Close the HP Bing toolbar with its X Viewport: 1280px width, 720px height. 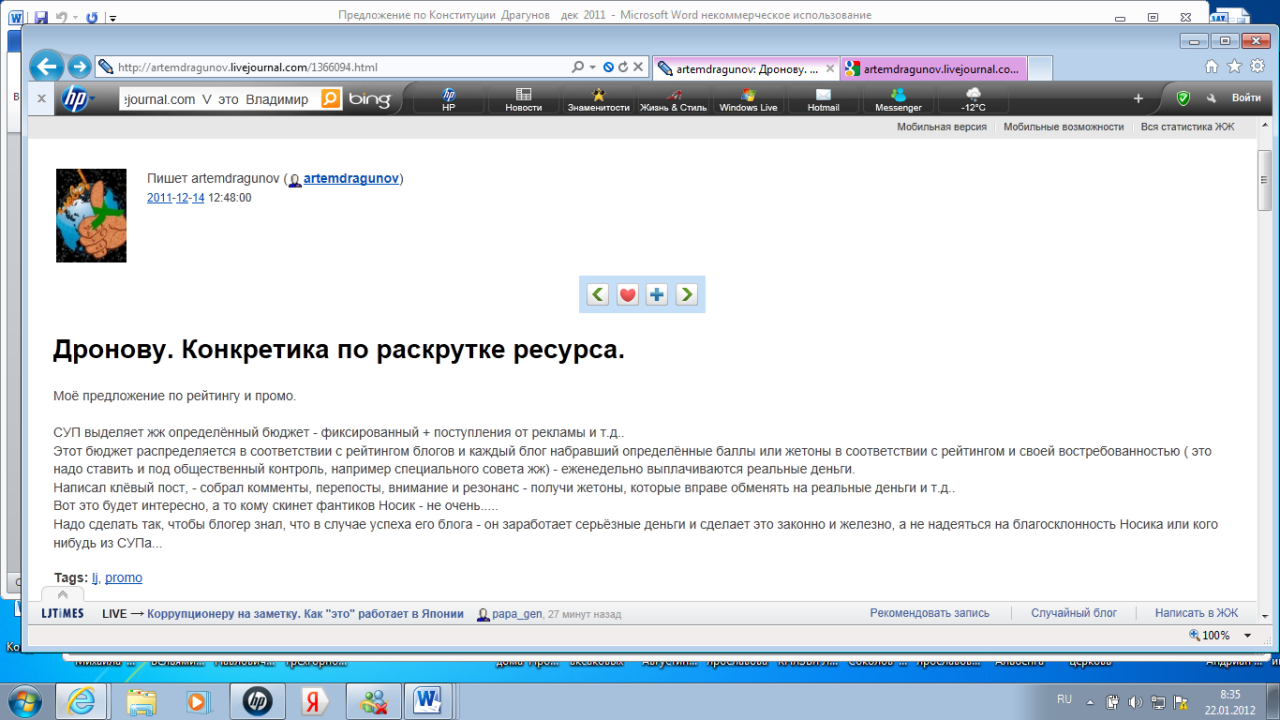[x=41, y=98]
